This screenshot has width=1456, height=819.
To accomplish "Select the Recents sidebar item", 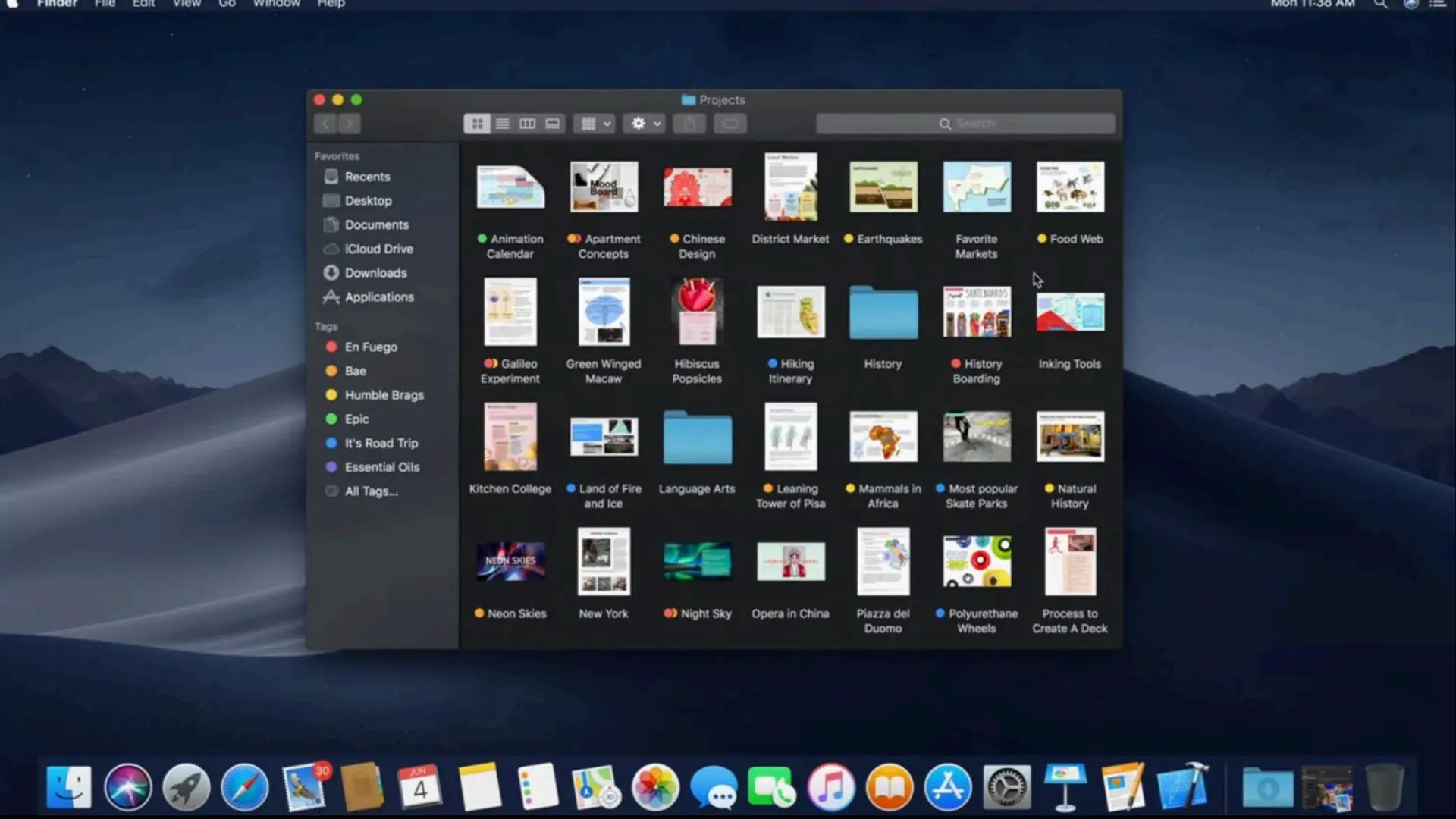I will (x=367, y=177).
